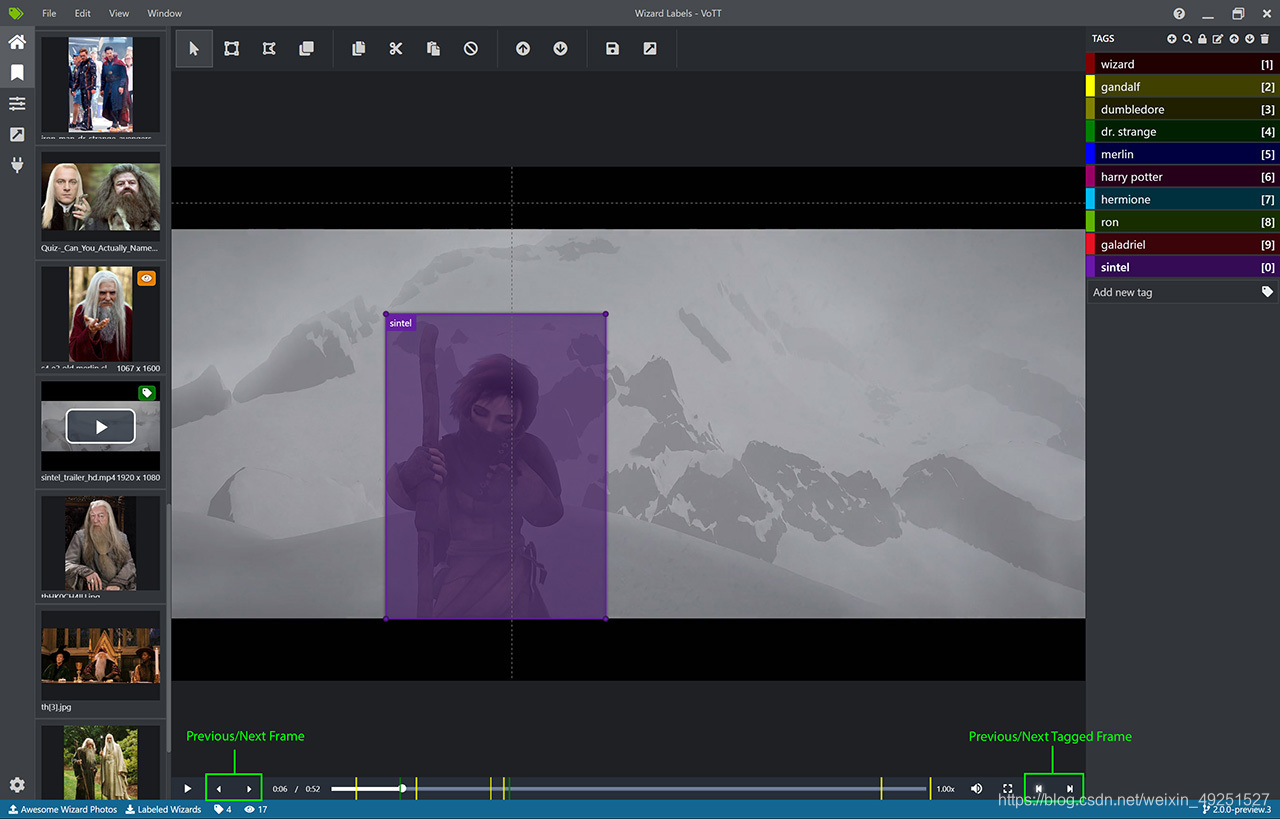Toggle fullscreen video mode
1280x819 pixels.
[x=1008, y=789]
